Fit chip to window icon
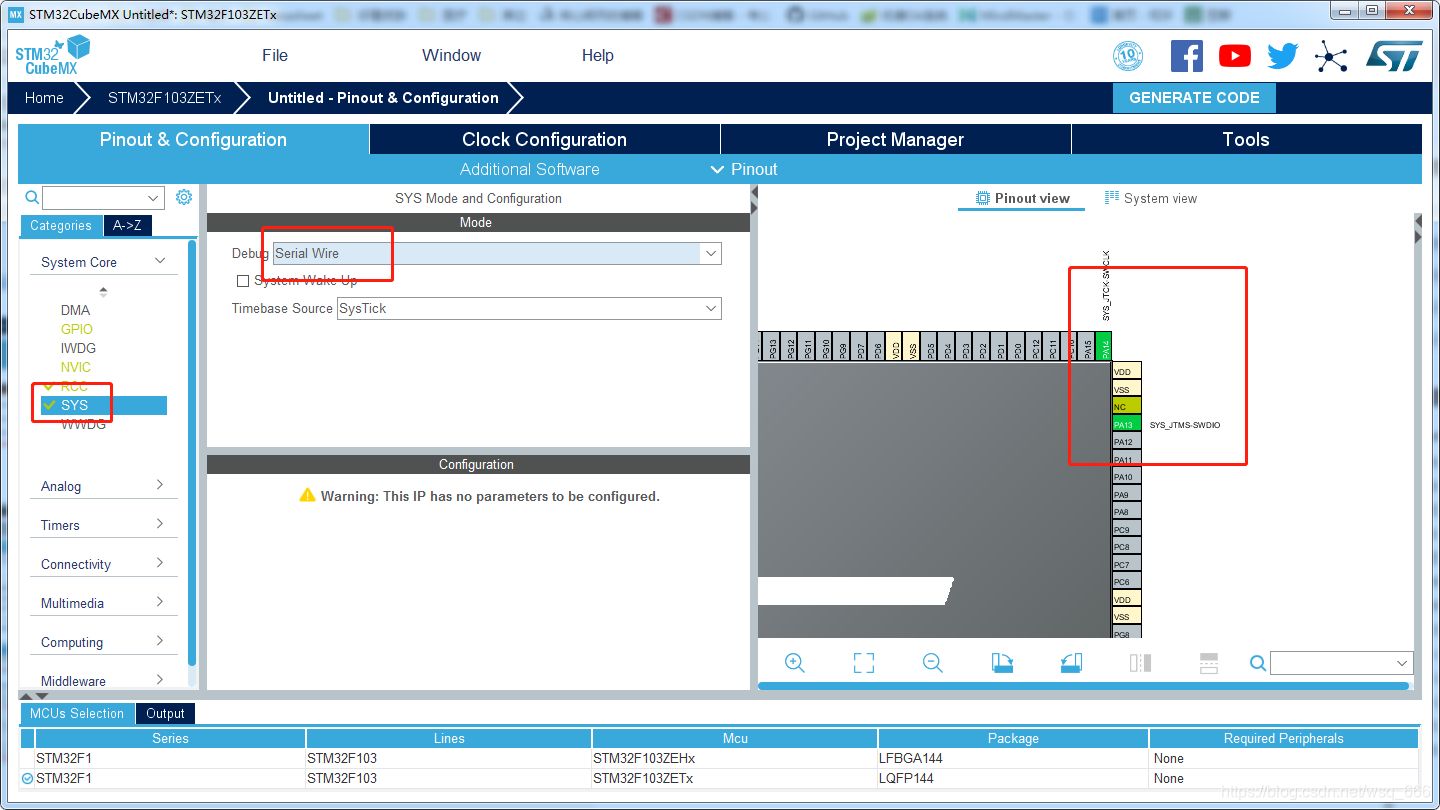 pyautogui.click(x=864, y=663)
